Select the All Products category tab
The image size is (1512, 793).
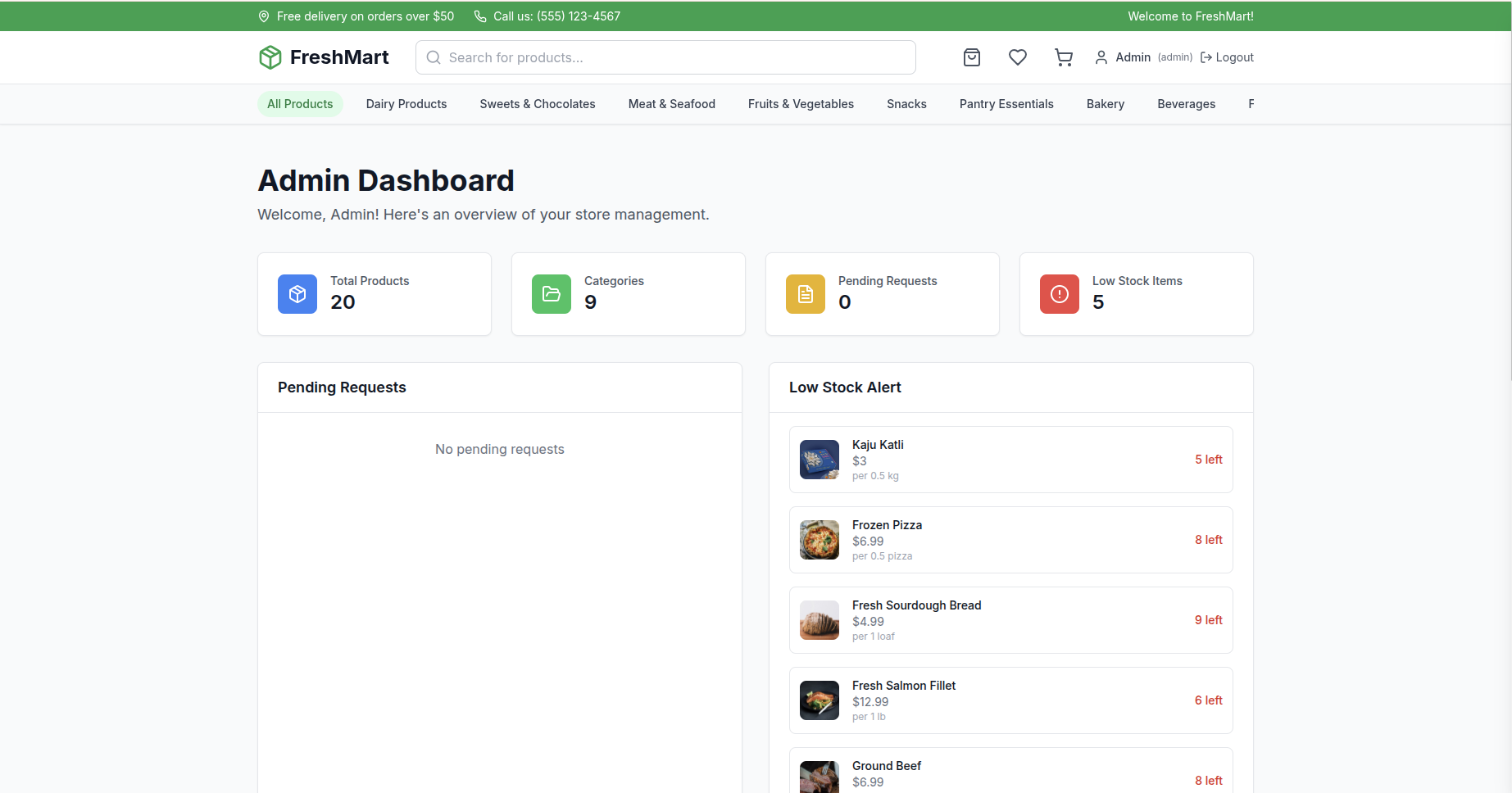(300, 104)
